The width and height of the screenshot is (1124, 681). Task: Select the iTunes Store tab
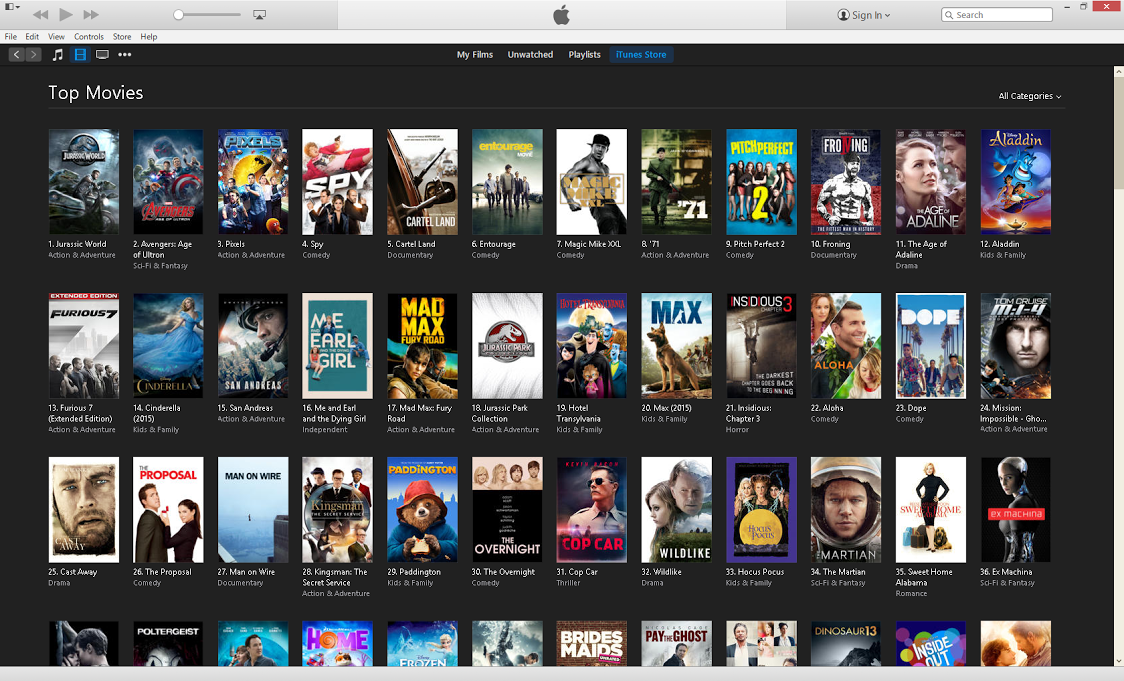[641, 54]
